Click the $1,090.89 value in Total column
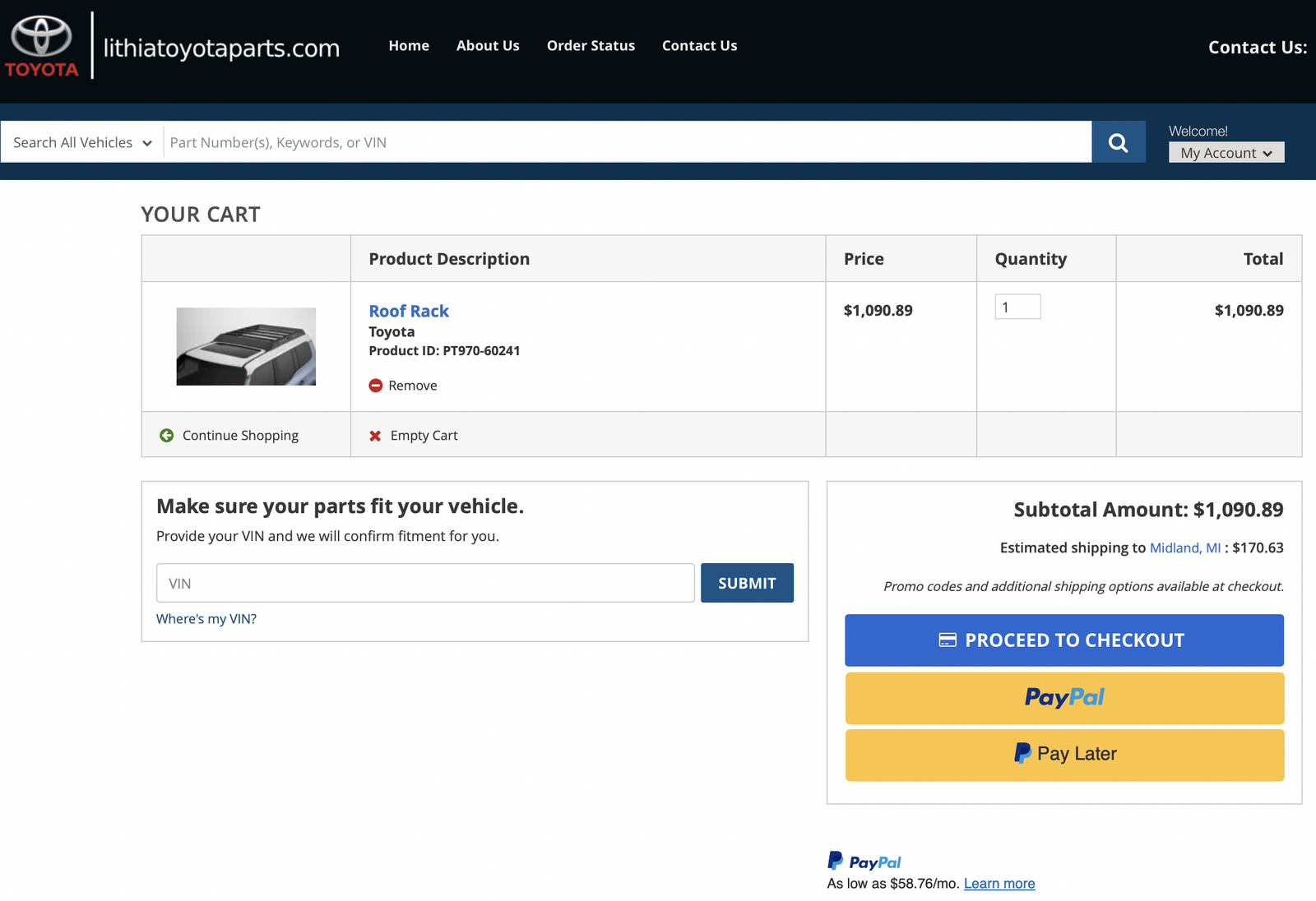Image resolution: width=1316 pixels, height=901 pixels. click(x=1249, y=311)
